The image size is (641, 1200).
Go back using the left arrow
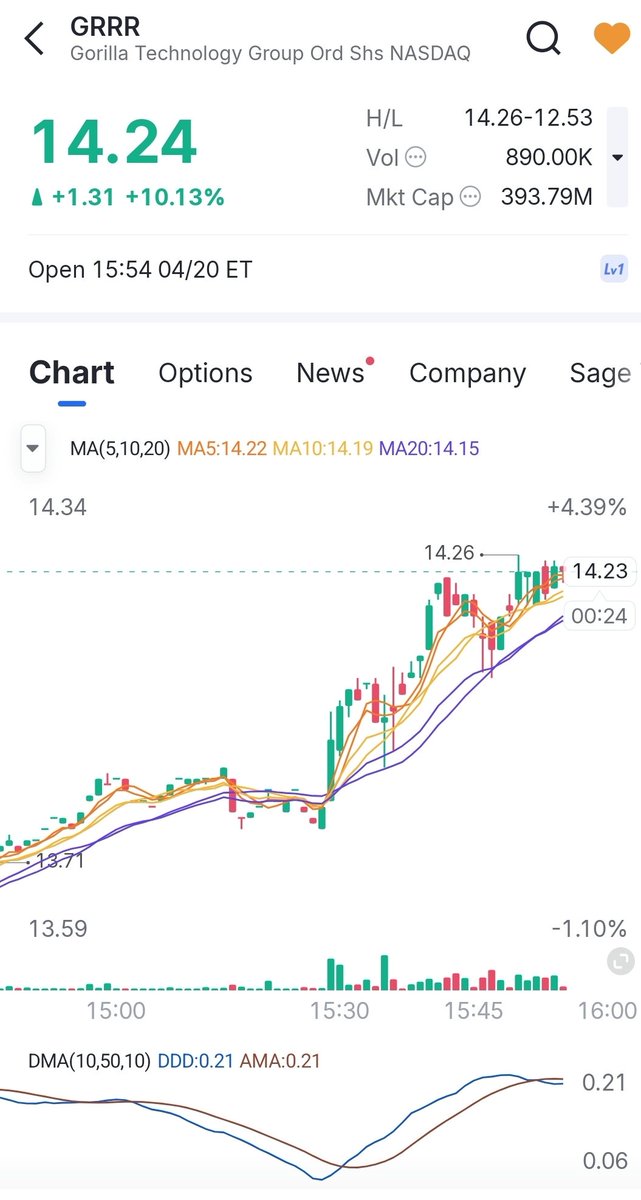pos(35,40)
